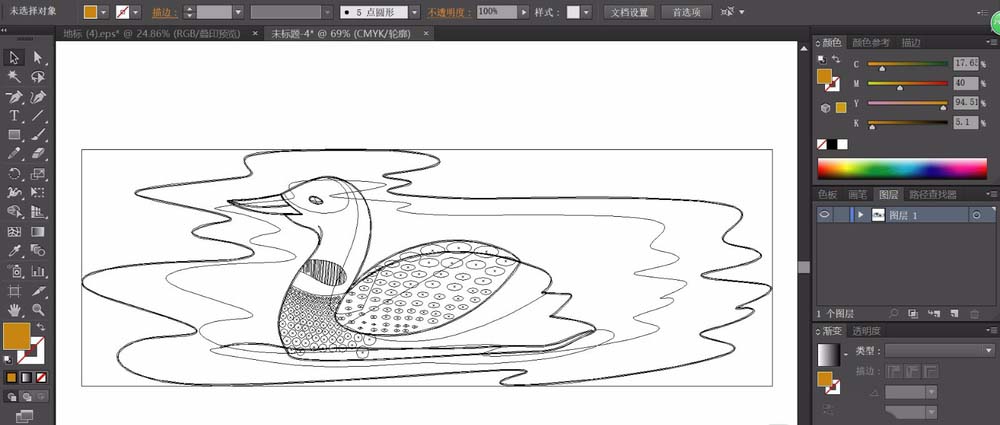Select the Zoom tool
The width and height of the screenshot is (1000, 425).
pyautogui.click(x=38, y=310)
